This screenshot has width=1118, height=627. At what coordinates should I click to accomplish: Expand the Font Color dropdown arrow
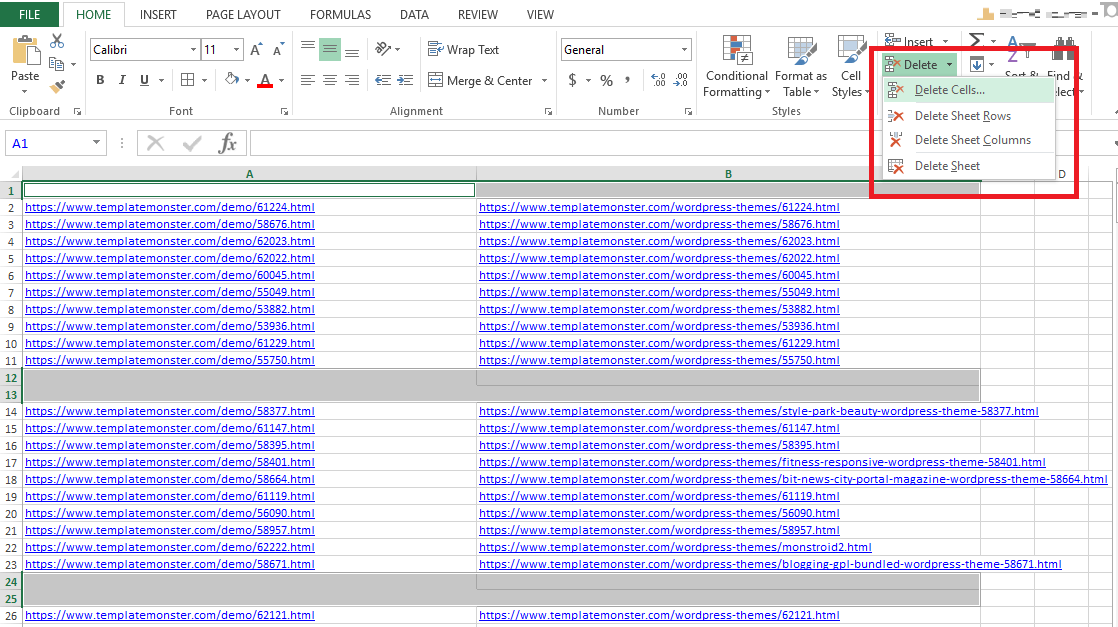pos(281,80)
